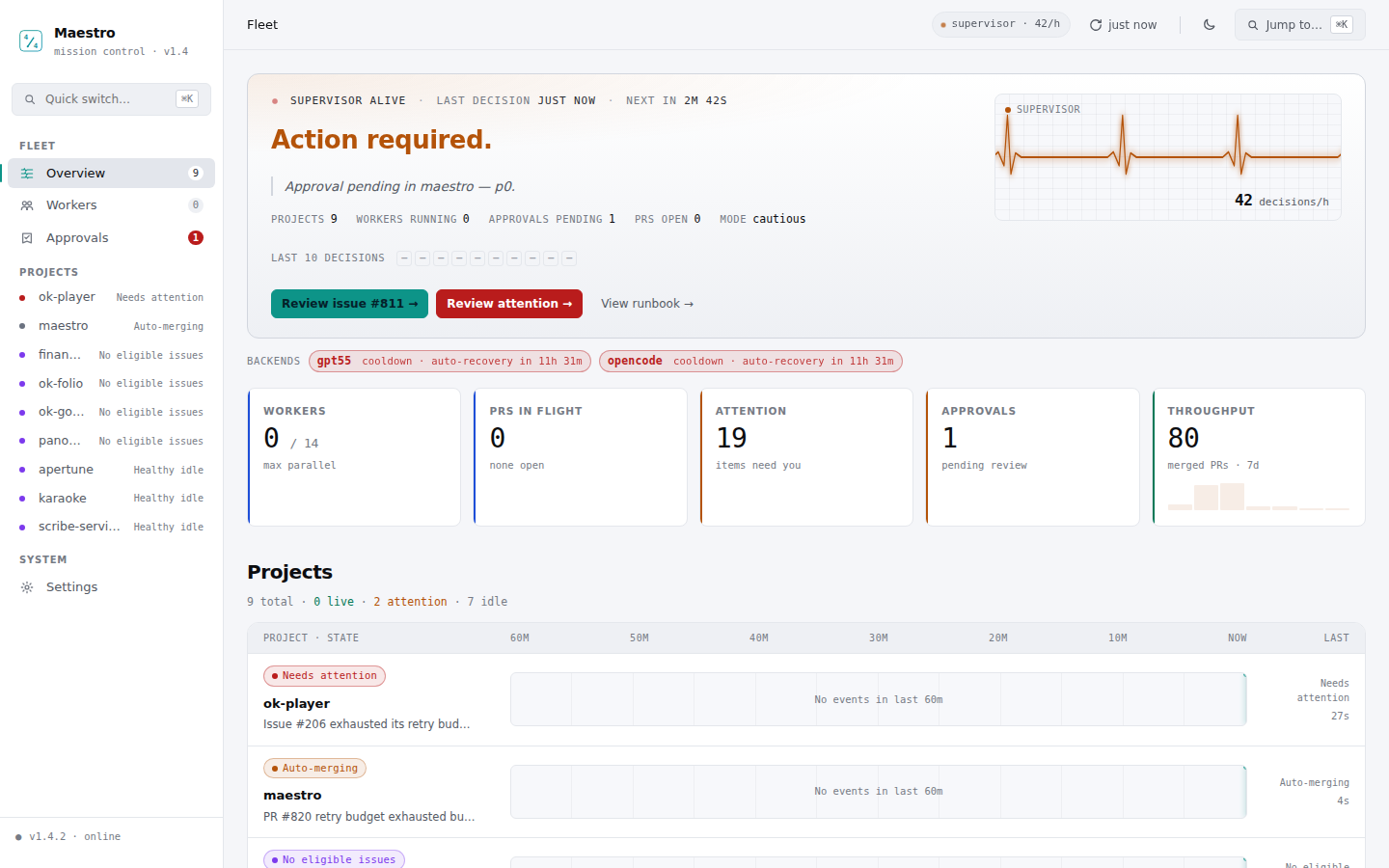Select the ok-go... project in sidebar

tap(111, 412)
